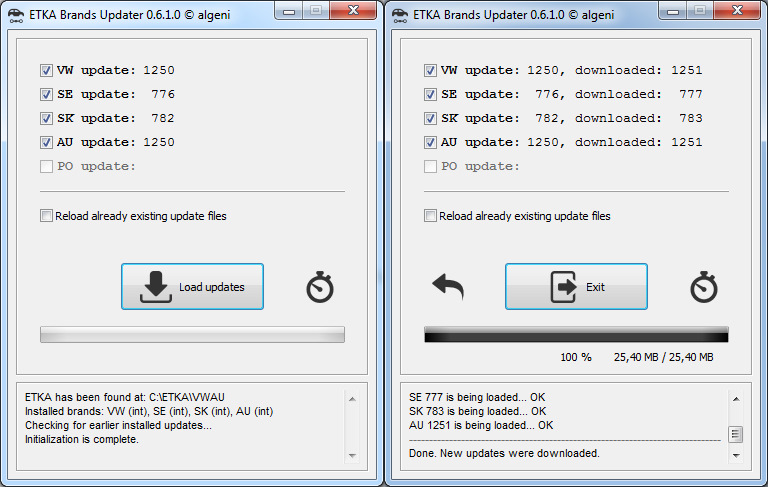Click 'SE 777 is being loaded... OK' log line
This screenshot has width=768, height=487.
[477, 397]
